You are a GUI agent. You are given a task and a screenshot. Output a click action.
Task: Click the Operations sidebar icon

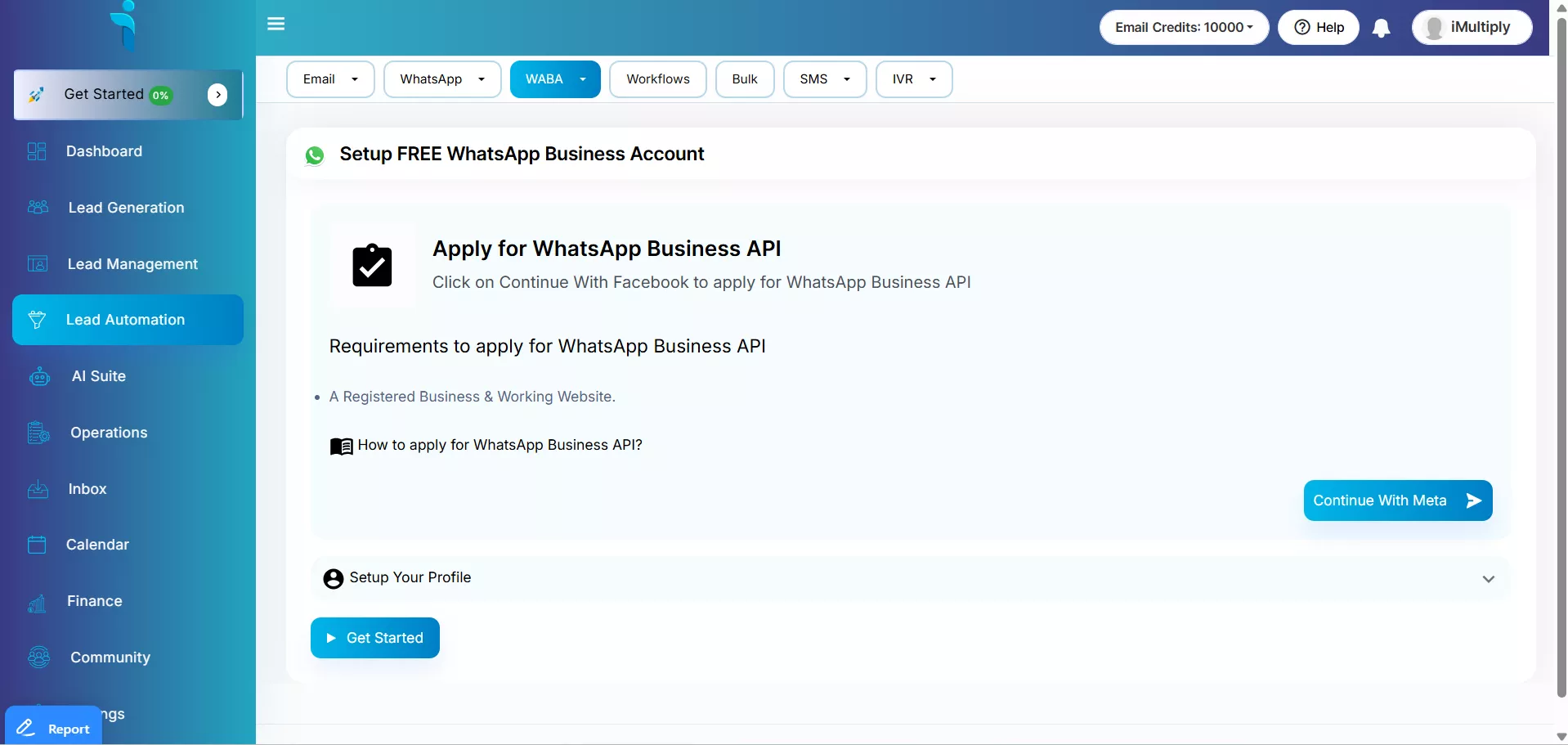[x=38, y=433]
